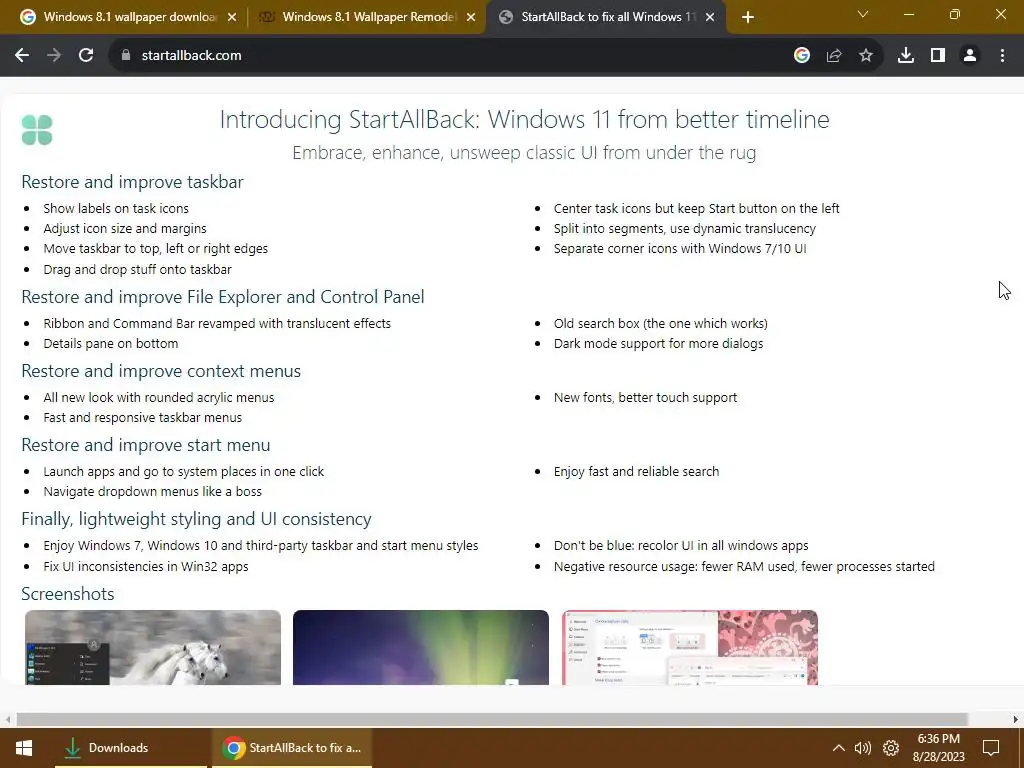1024x768 pixels.
Task: Open the Google icon in address bar
Action: click(802, 56)
